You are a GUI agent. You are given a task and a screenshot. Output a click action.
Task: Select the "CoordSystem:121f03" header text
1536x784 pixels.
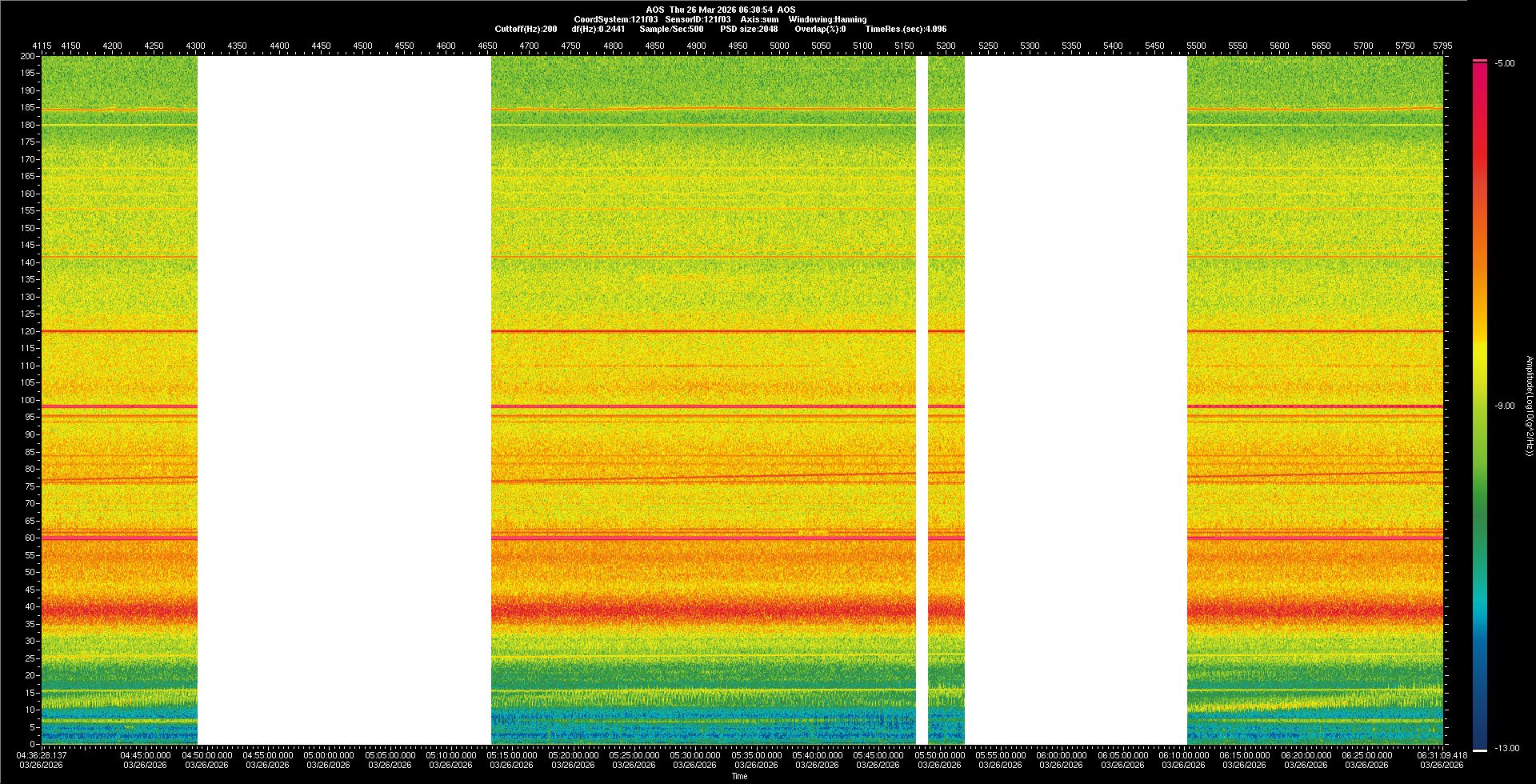pyautogui.click(x=616, y=19)
